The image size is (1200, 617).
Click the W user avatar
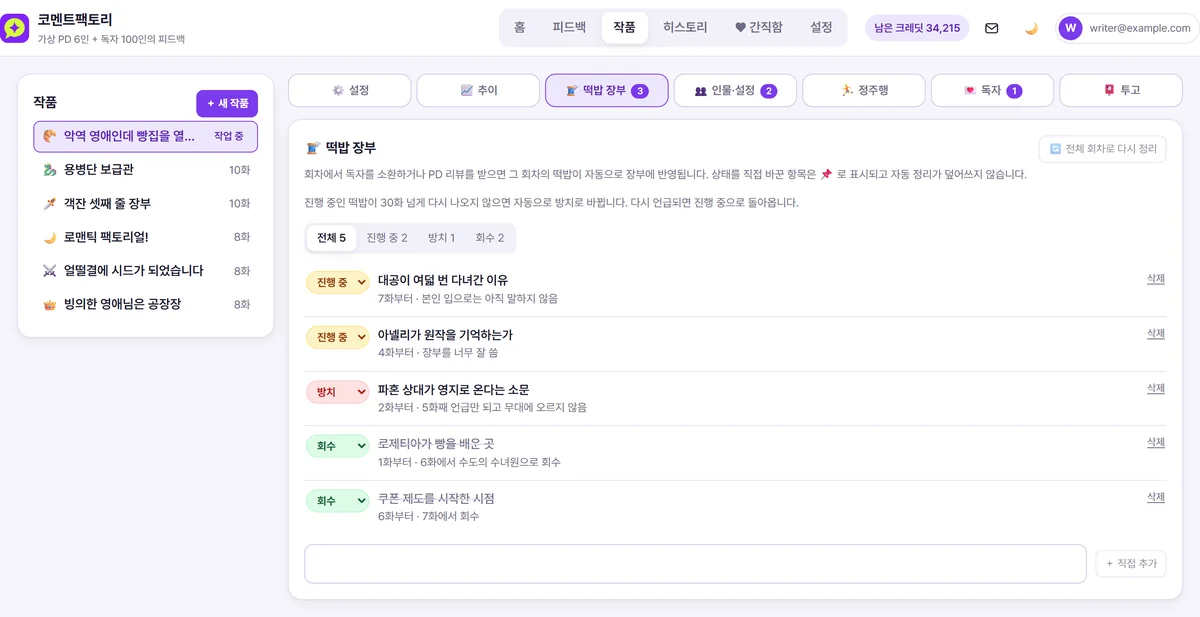[x=1070, y=28]
